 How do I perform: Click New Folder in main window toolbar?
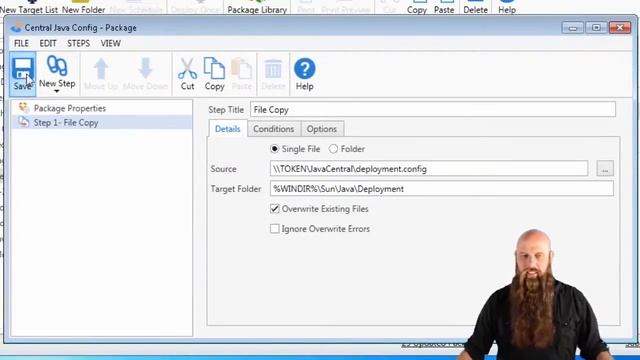click(x=83, y=7)
